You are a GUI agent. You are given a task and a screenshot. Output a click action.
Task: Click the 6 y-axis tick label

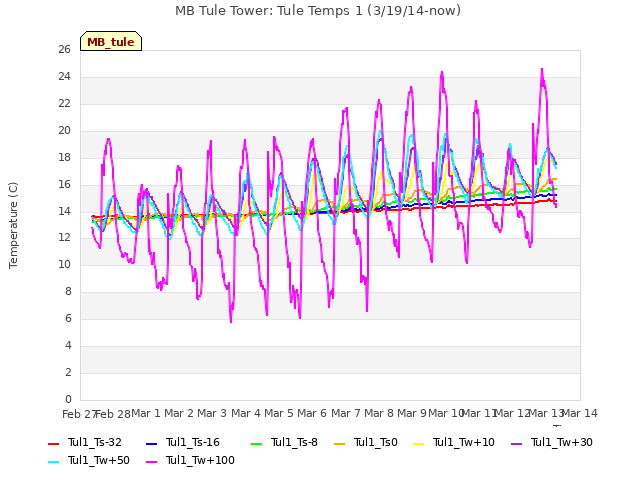pyautogui.click(x=68, y=318)
